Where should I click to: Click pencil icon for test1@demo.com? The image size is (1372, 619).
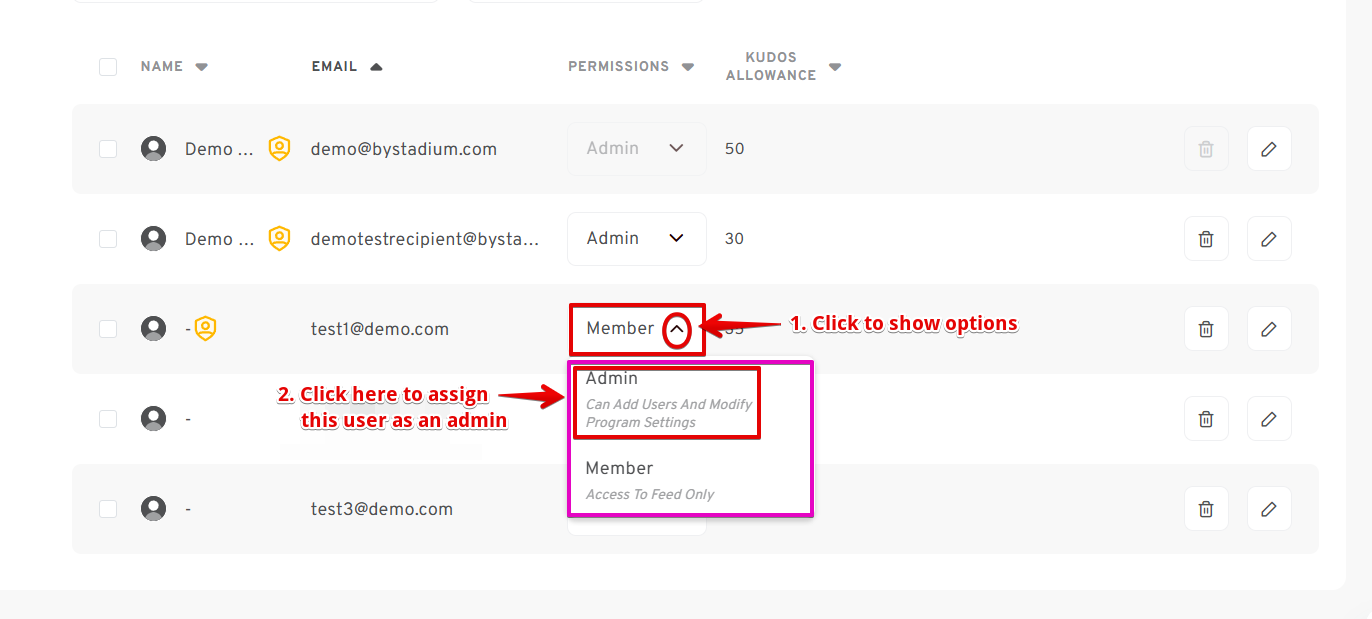coord(1269,329)
